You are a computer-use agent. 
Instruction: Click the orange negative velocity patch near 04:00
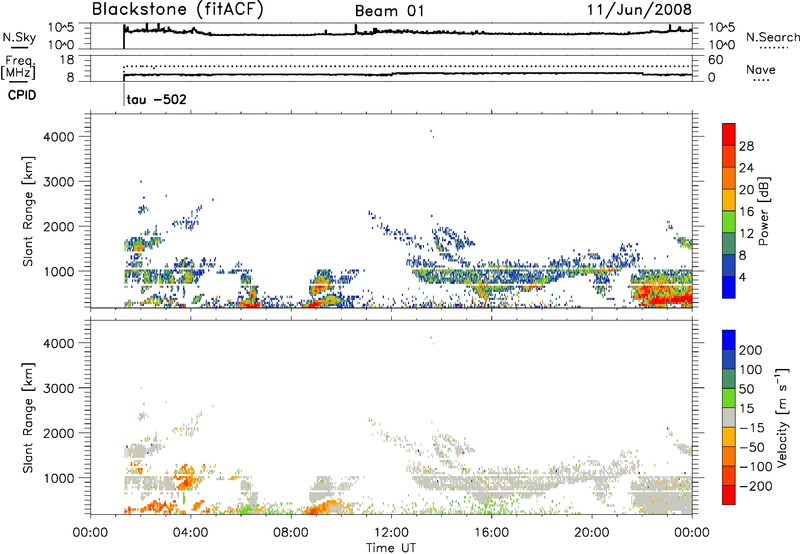(x=184, y=477)
